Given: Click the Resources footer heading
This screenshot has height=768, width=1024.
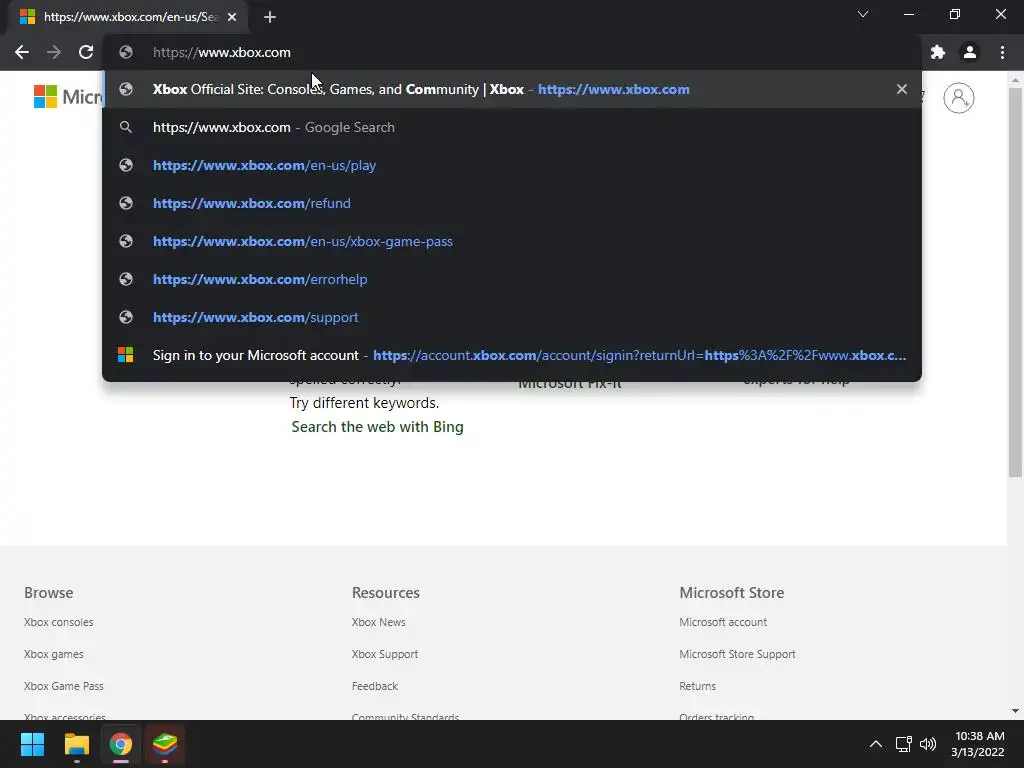Looking at the screenshot, I should [x=386, y=593].
